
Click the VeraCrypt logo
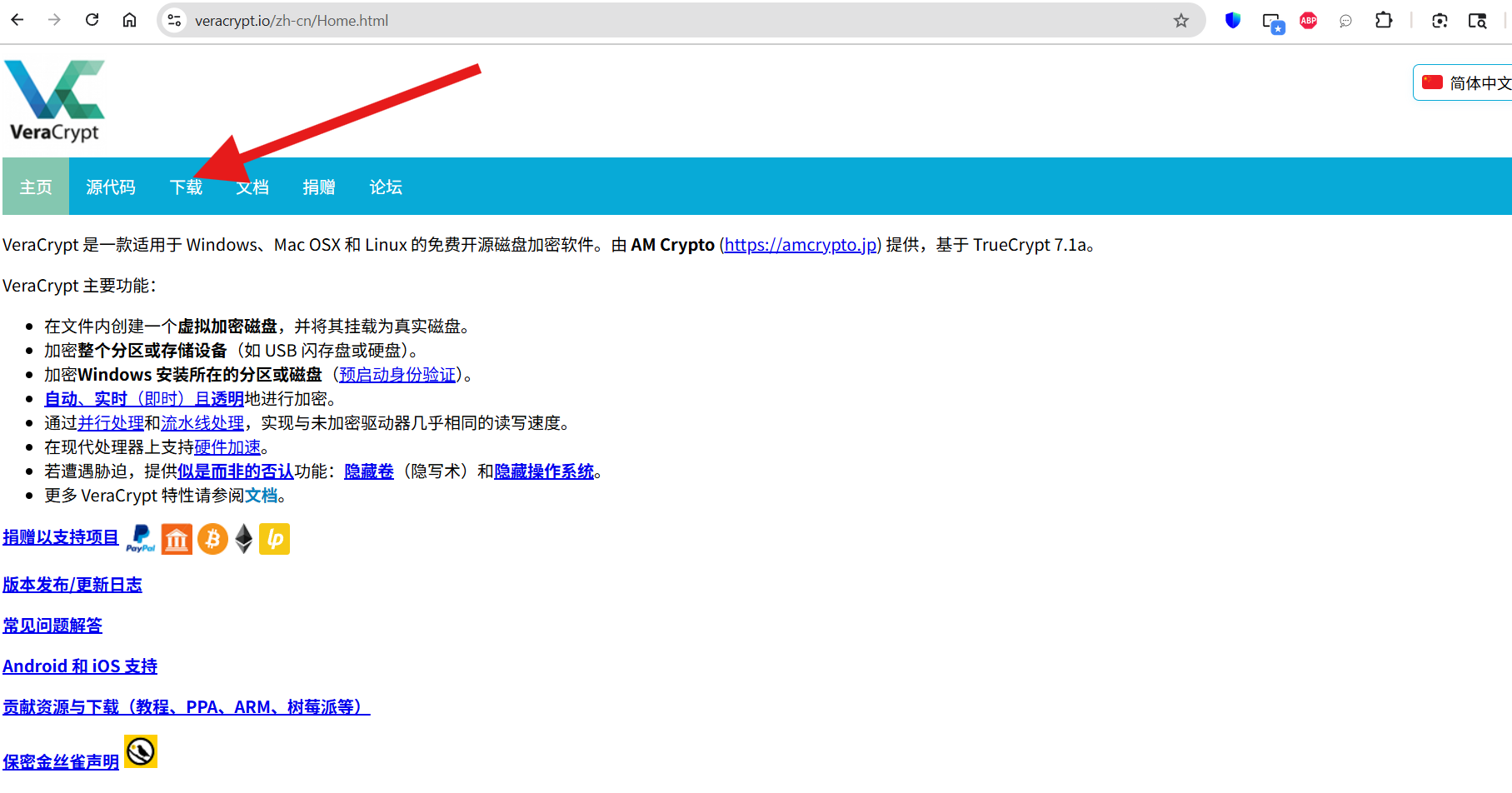55,101
